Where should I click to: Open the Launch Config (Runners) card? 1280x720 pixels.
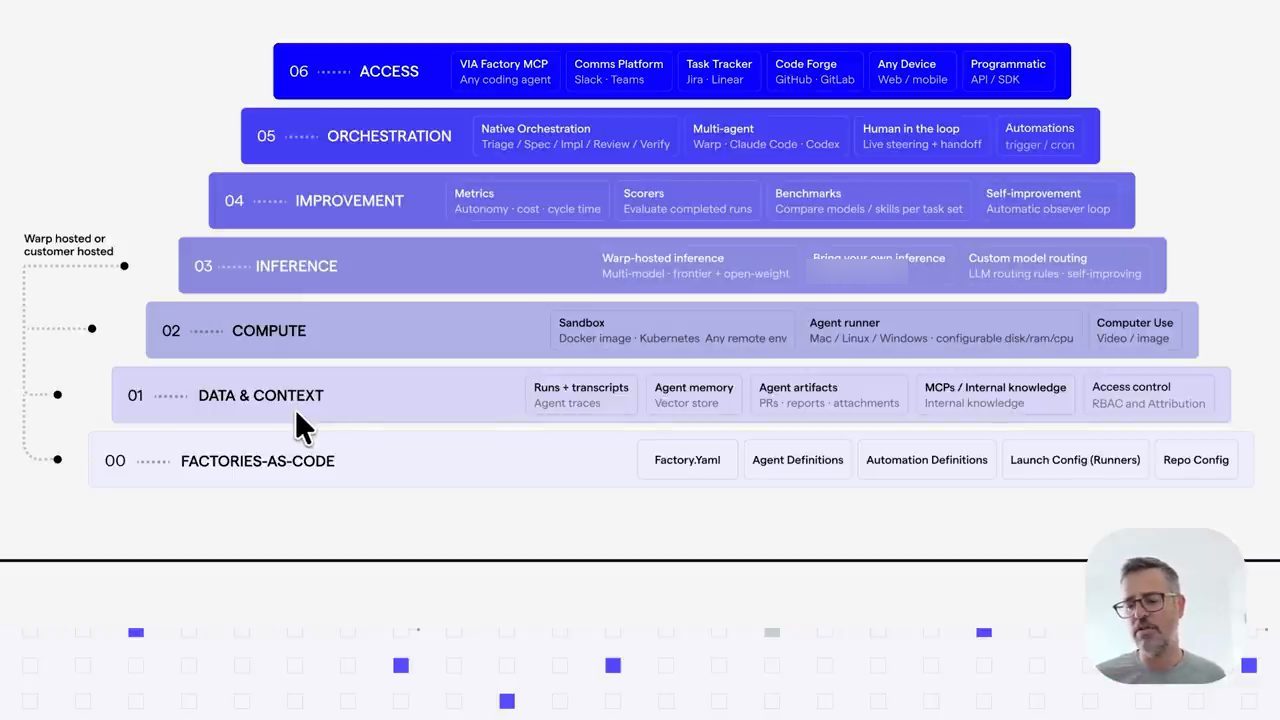point(1075,460)
